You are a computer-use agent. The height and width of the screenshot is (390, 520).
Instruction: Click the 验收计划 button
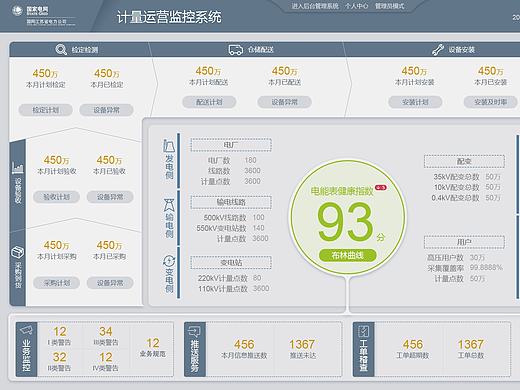click(56, 197)
